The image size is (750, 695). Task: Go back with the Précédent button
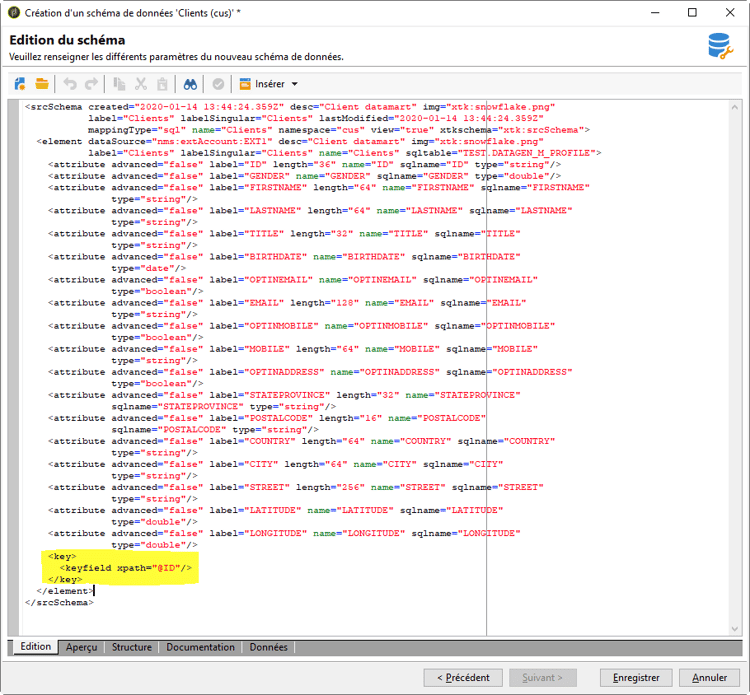[463, 677]
